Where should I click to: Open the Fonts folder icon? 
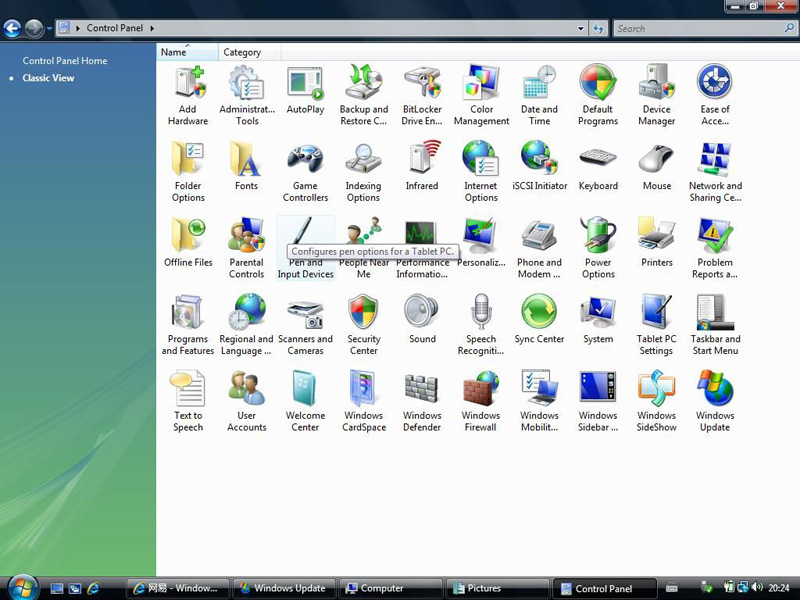[246, 167]
